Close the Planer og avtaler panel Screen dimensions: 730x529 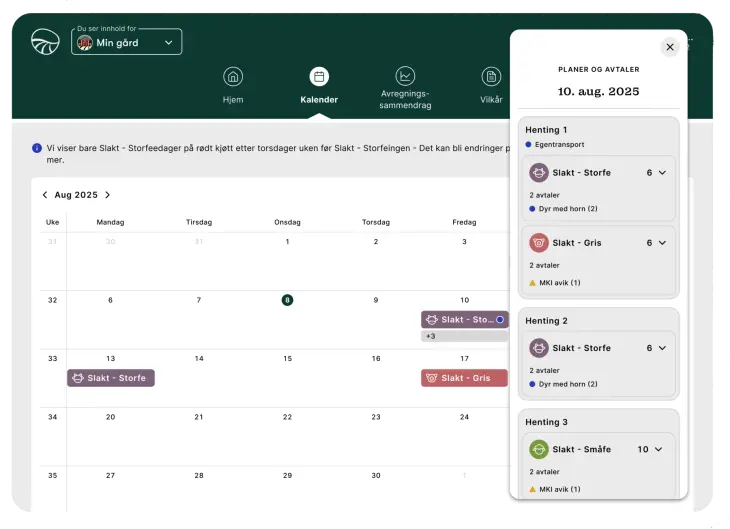[x=670, y=47]
